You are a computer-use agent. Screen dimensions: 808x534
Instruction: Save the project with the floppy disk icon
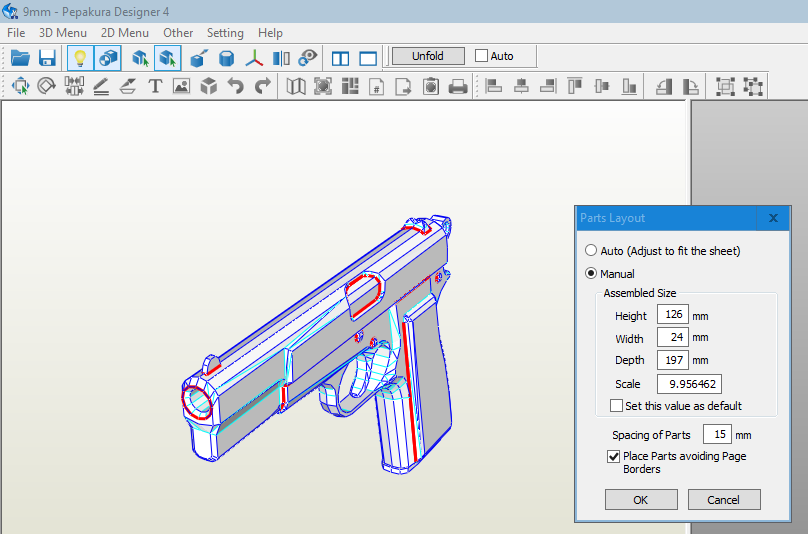[47, 58]
